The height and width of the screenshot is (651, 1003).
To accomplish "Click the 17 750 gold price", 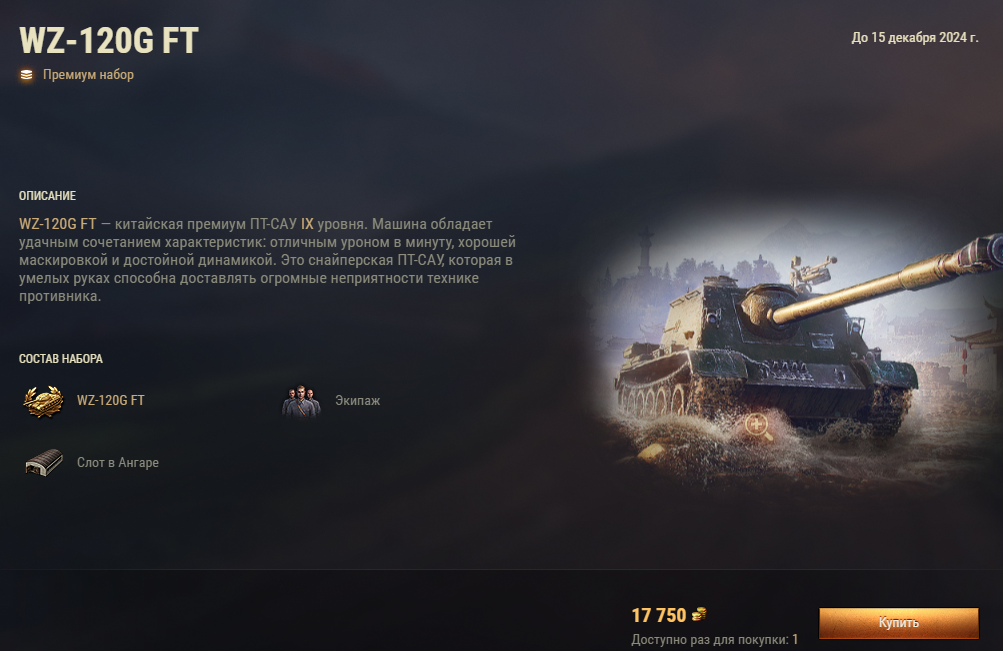I will coord(659,615).
